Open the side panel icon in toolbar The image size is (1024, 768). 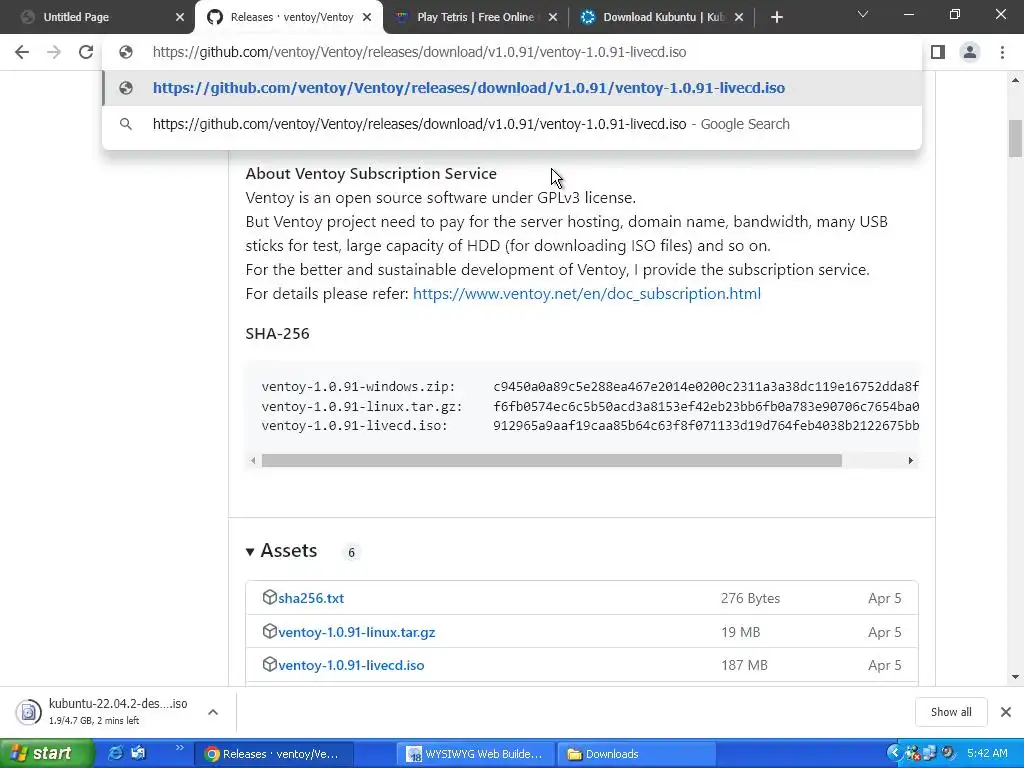pyautogui.click(x=938, y=52)
